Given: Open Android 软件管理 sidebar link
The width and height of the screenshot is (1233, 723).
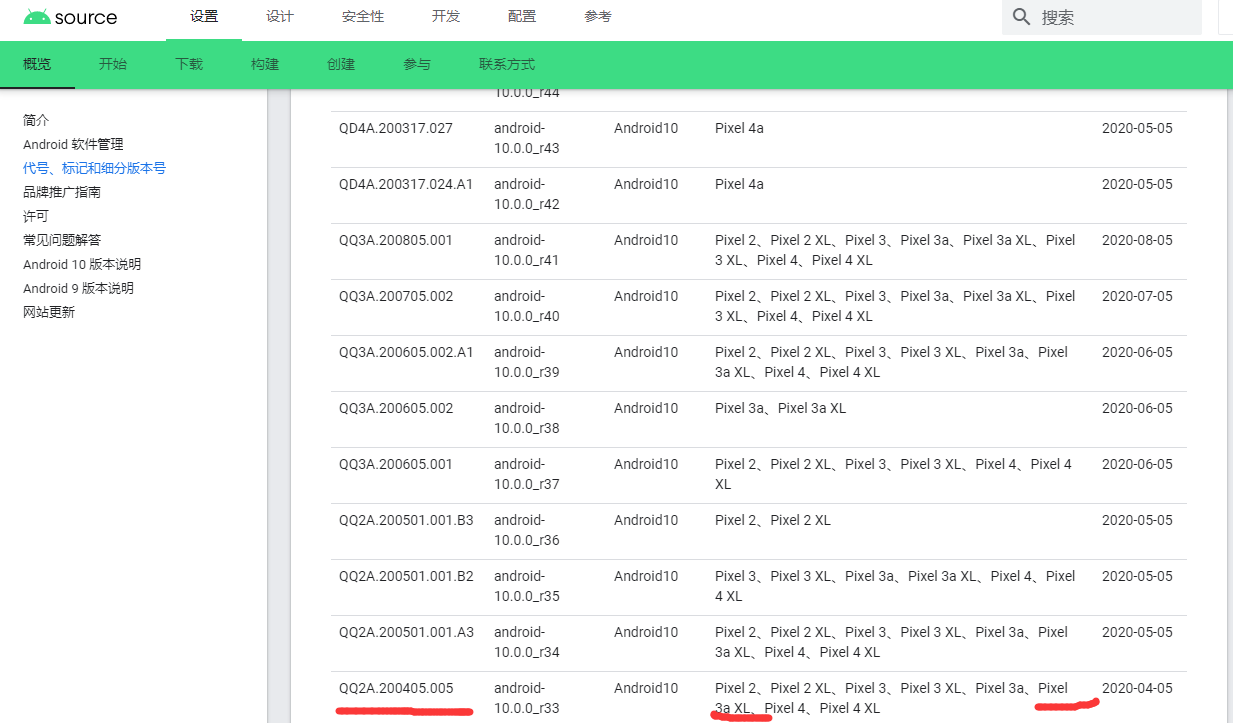Looking at the screenshot, I should [74, 144].
